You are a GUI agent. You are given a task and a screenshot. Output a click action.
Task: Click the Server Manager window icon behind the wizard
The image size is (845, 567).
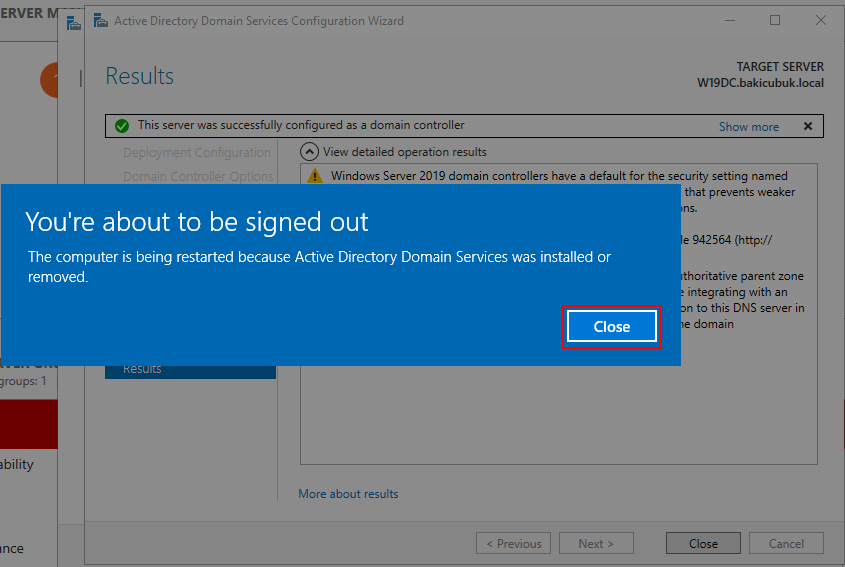click(x=74, y=23)
